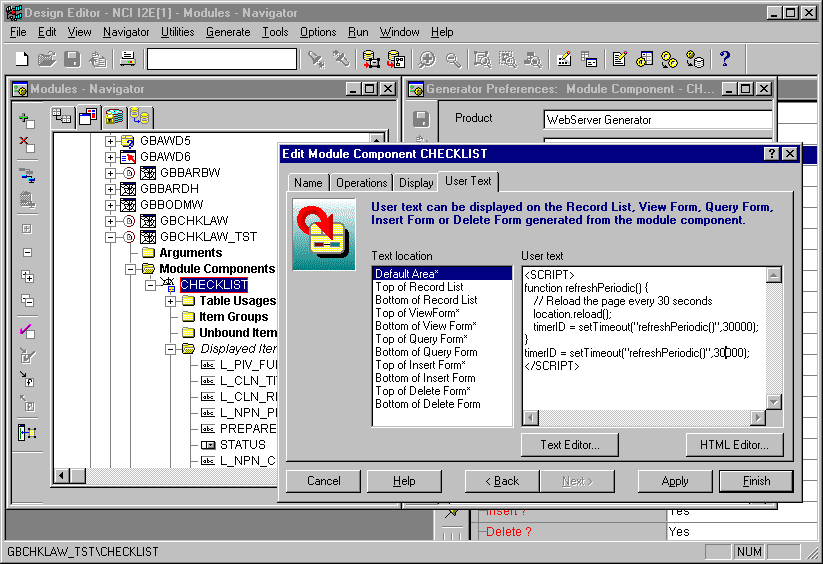823x564 pixels.
Task: Collapse the GBCHKLAW_TST module node
Action: click(x=111, y=237)
